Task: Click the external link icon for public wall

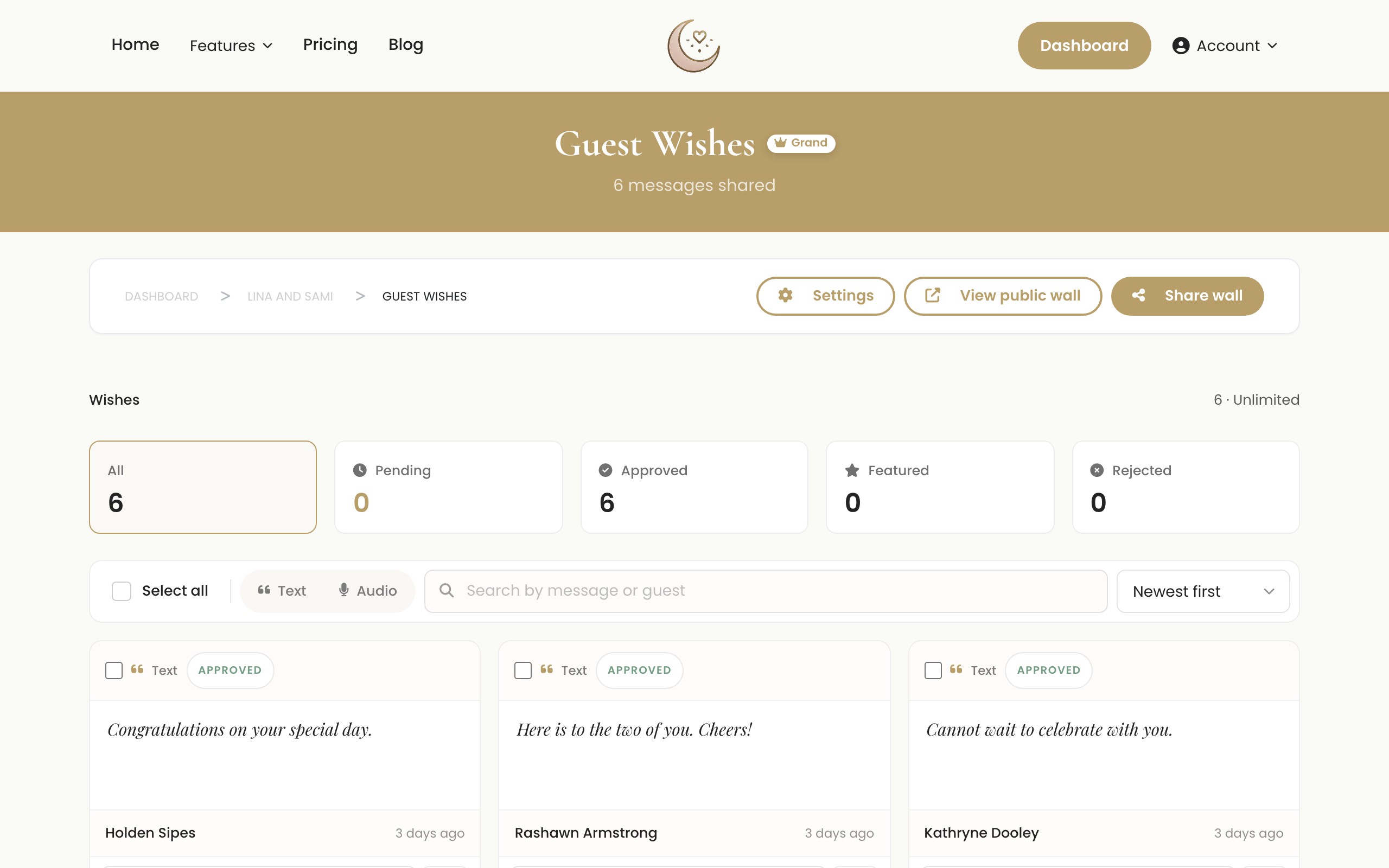Action: point(933,296)
